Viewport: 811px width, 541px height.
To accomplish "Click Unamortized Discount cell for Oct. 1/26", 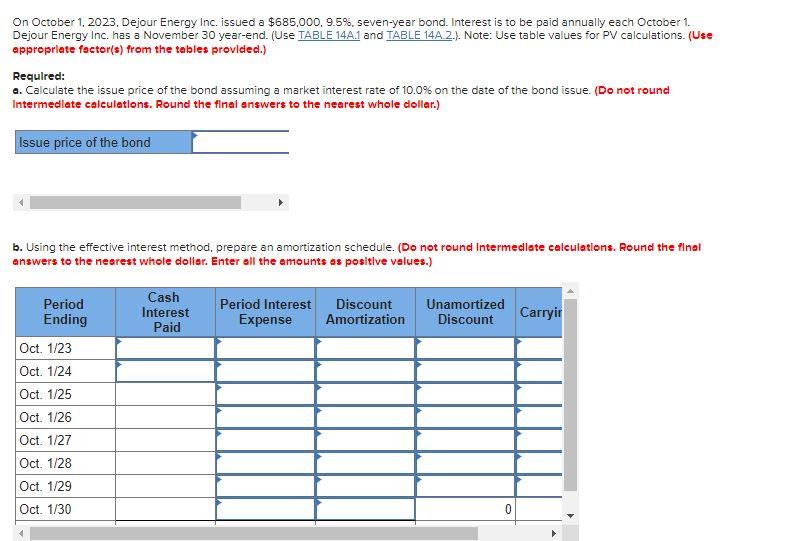I will (x=465, y=417).
